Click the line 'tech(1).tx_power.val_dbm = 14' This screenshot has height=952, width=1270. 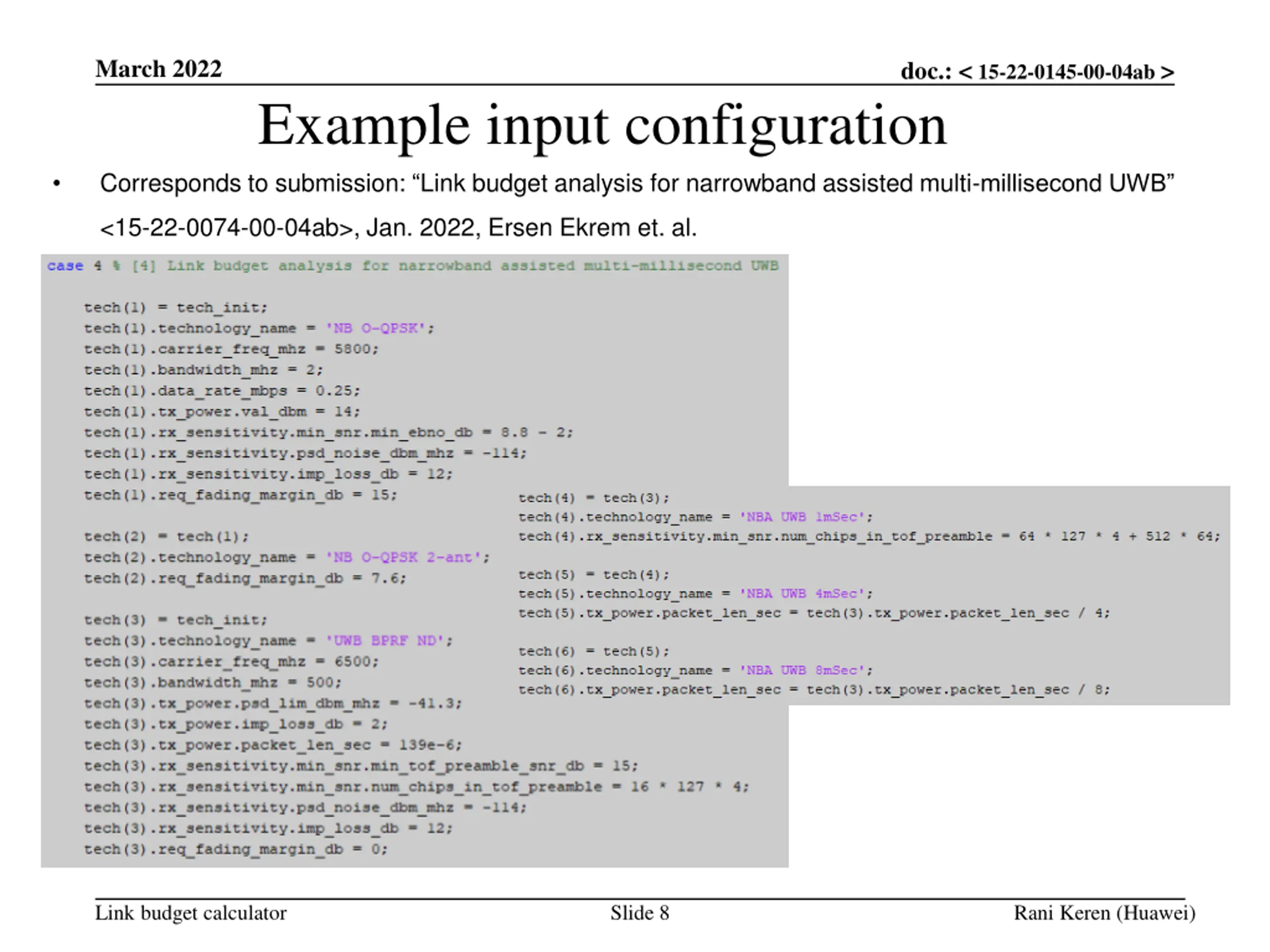coord(222,412)
